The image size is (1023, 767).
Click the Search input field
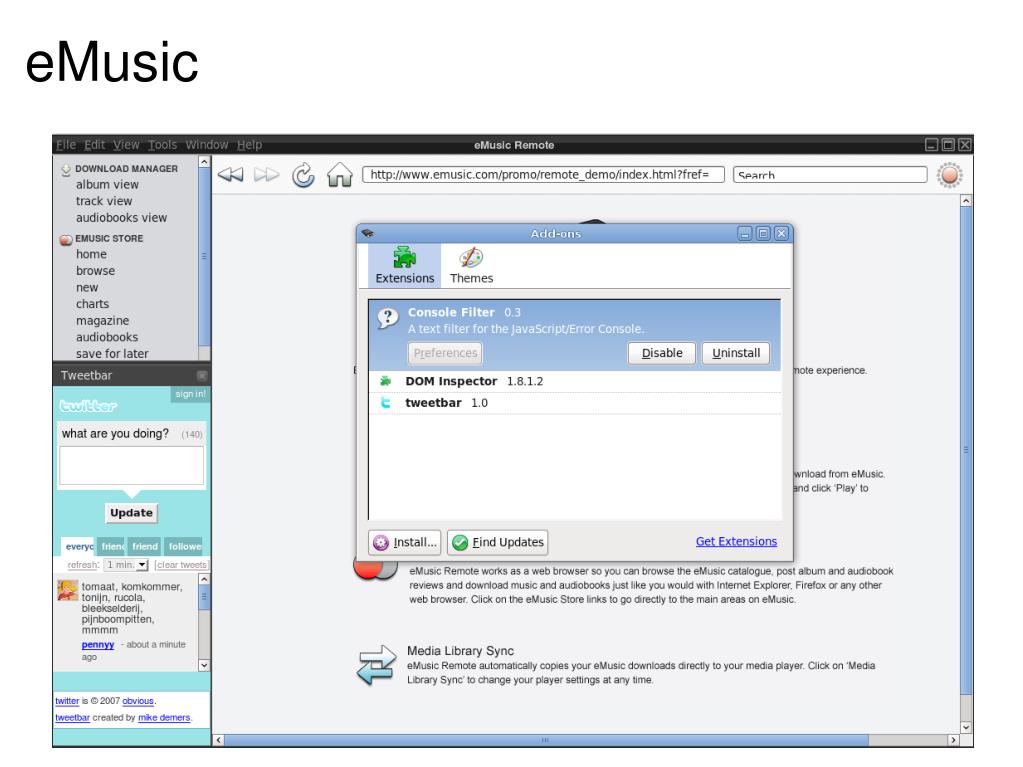click(x=830, y=175)
